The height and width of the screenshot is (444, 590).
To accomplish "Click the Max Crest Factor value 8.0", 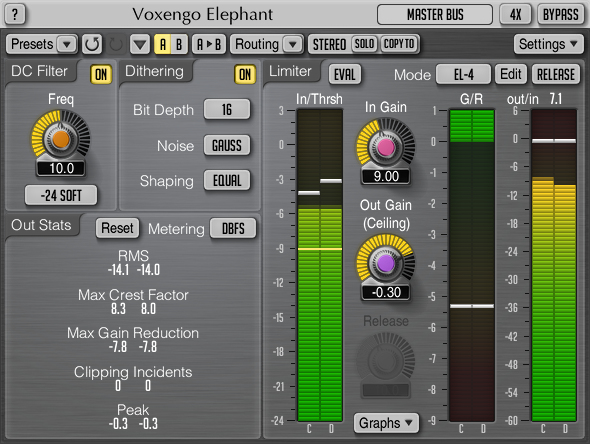I will (x=148, y=309).
